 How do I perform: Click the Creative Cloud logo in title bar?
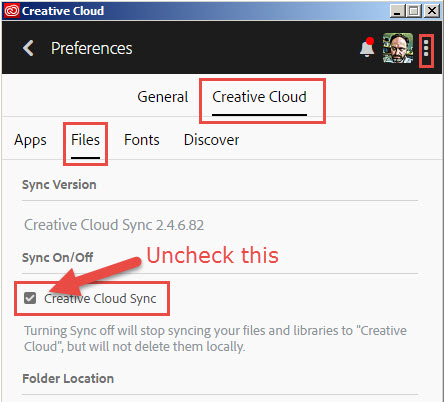pyautogui.click(x=12, y=11)
